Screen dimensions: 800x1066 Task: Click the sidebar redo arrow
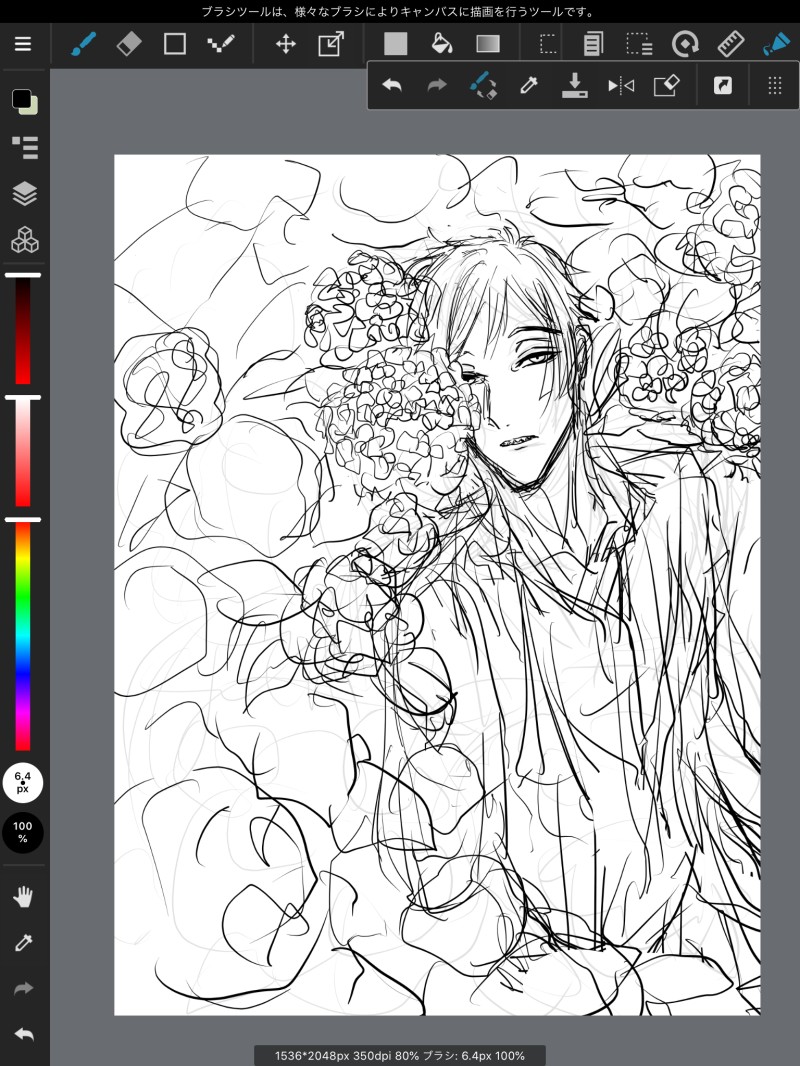(23, 988)
